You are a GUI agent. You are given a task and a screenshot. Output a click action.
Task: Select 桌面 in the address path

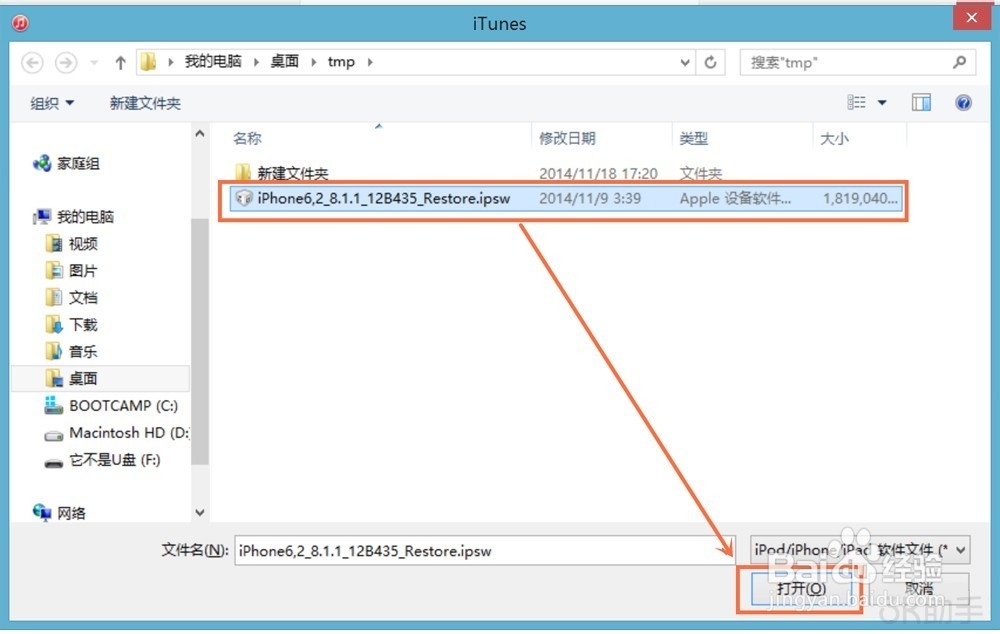coord(284,61)
